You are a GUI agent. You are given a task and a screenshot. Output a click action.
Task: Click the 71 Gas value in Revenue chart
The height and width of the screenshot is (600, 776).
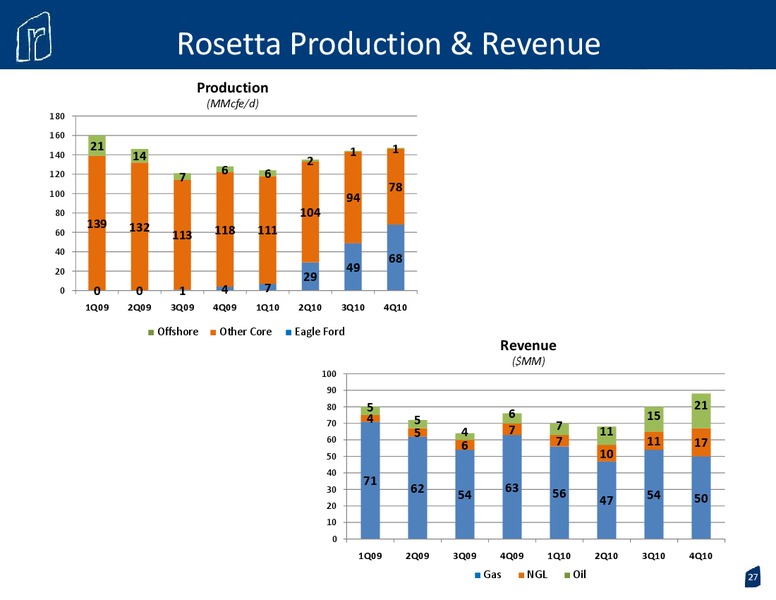[x=370, y=481]
